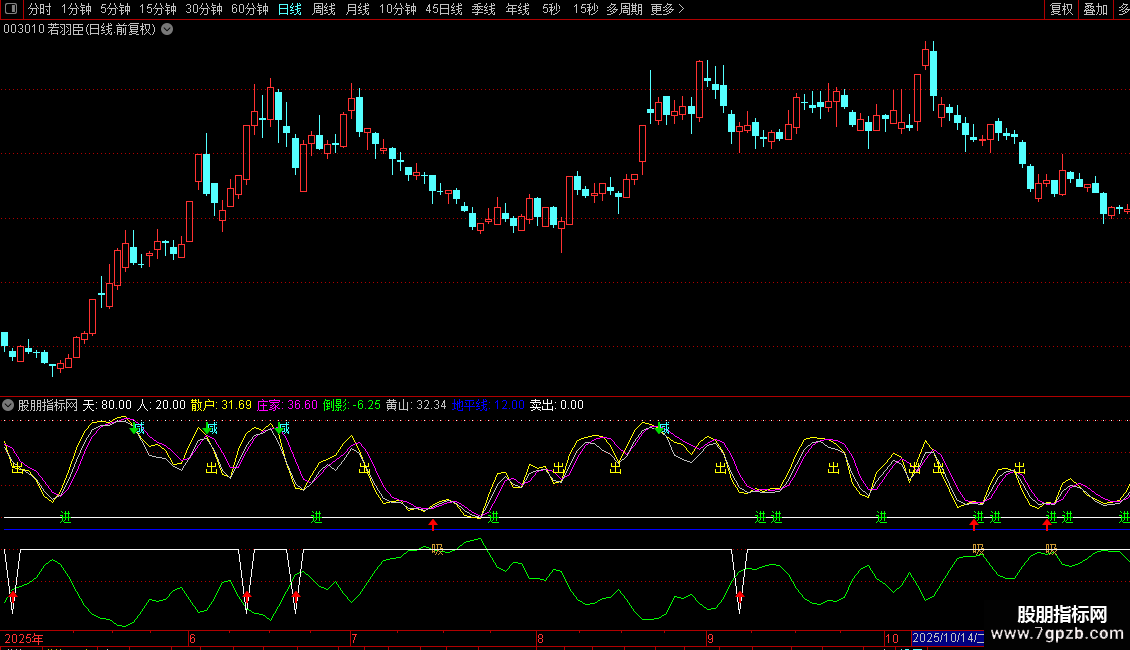This screenshot has width=1130, height=650.
Task: Click the 2025年 label on the time axis
Action: (24, 638)
